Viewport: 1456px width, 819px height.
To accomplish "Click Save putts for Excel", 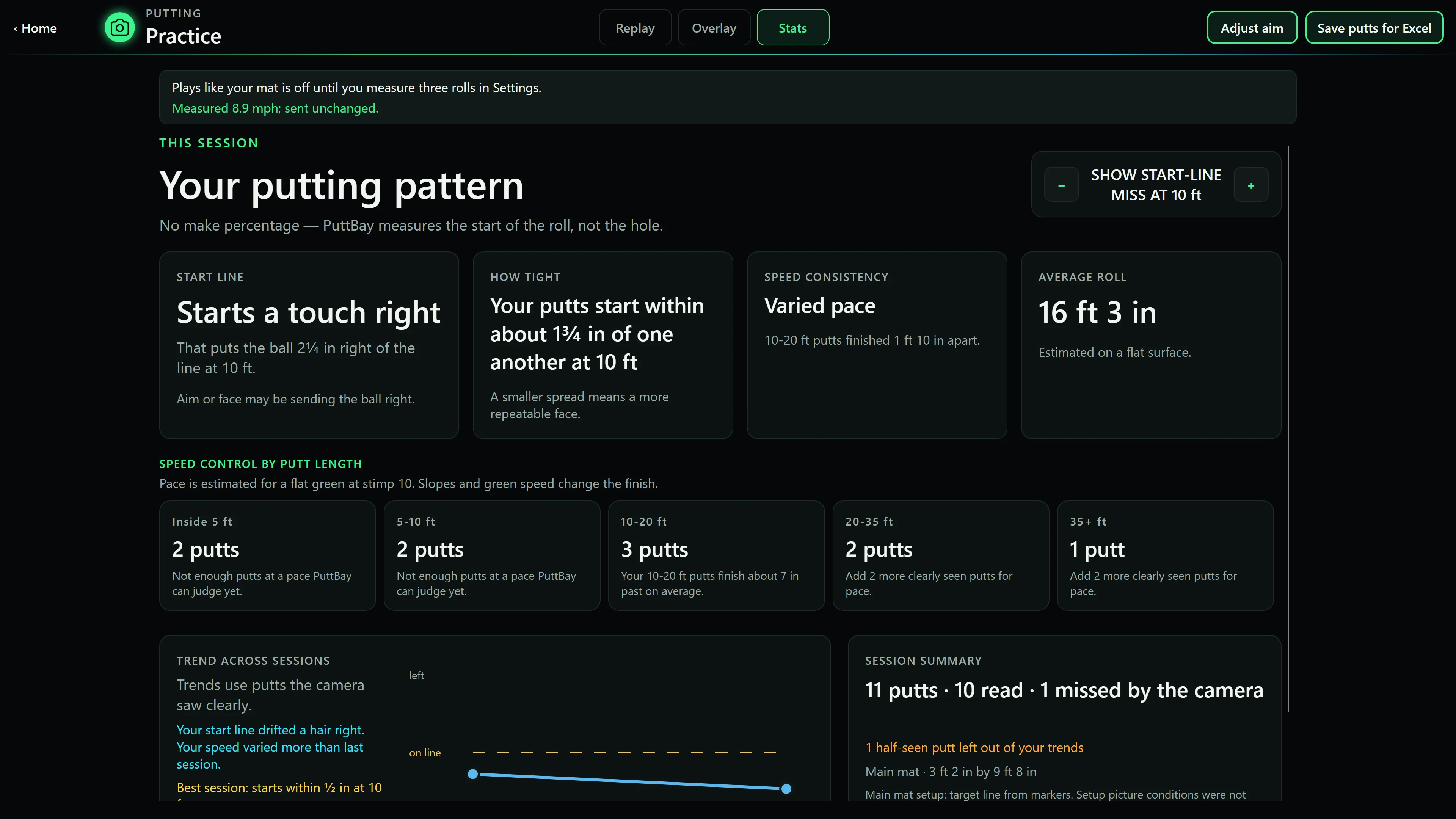I will pos(1374,28).
